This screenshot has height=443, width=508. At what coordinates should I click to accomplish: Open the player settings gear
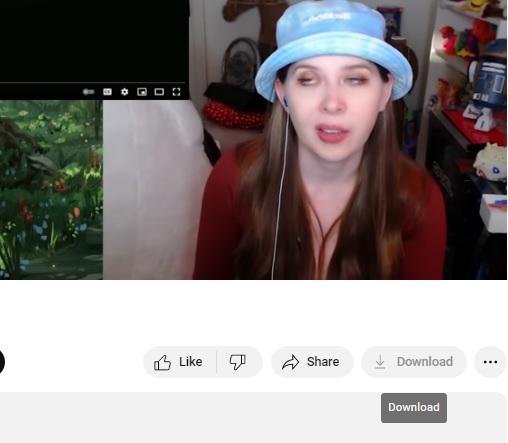125,92
